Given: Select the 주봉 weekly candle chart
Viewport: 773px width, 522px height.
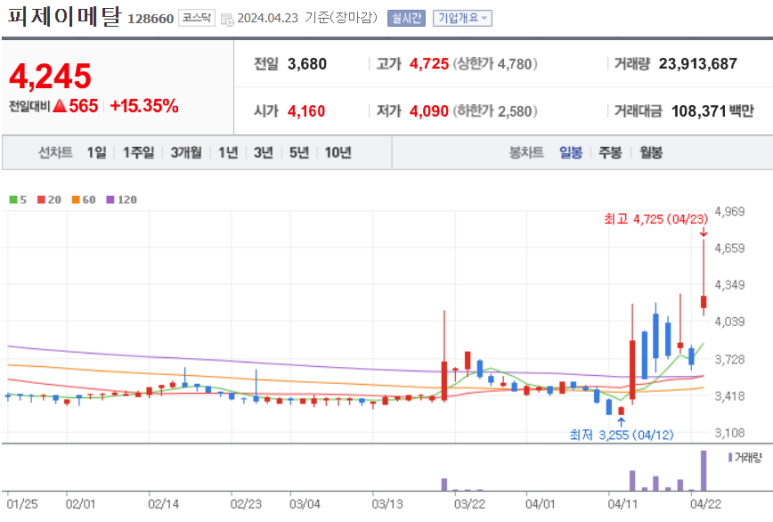Looking at the screenshot, I should tap(610, 152).
